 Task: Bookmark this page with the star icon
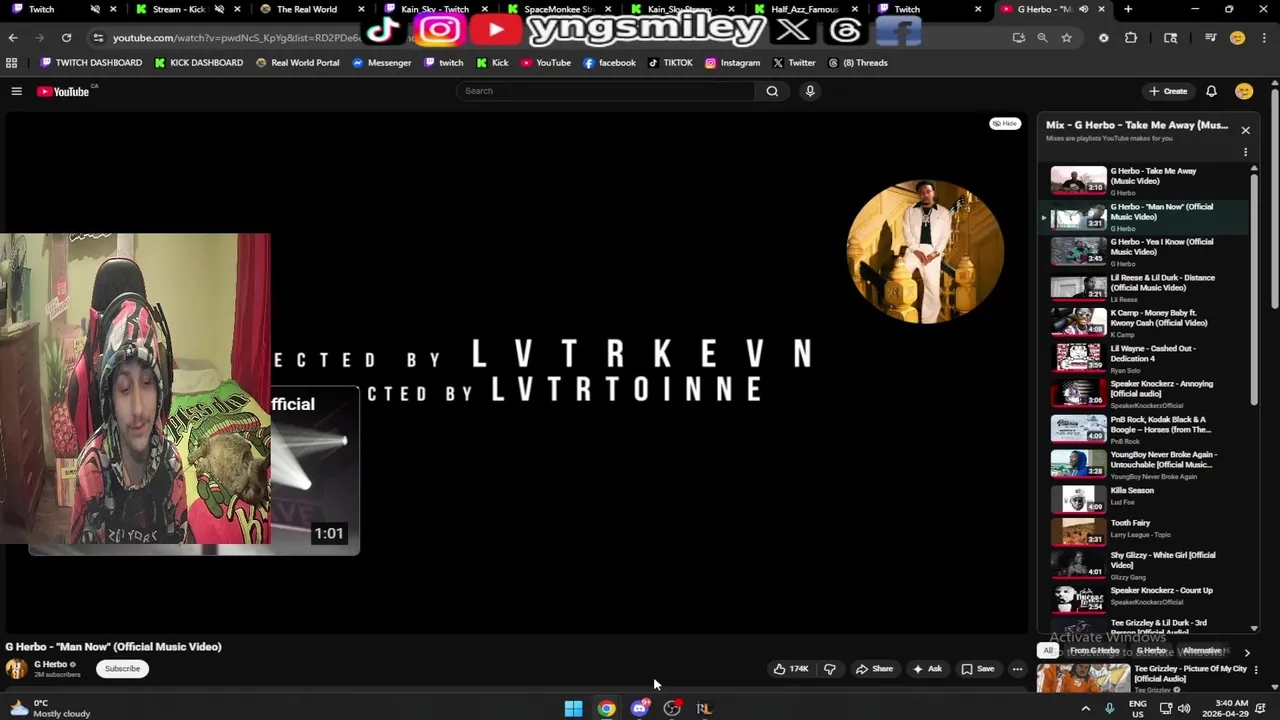[1066, 38]
